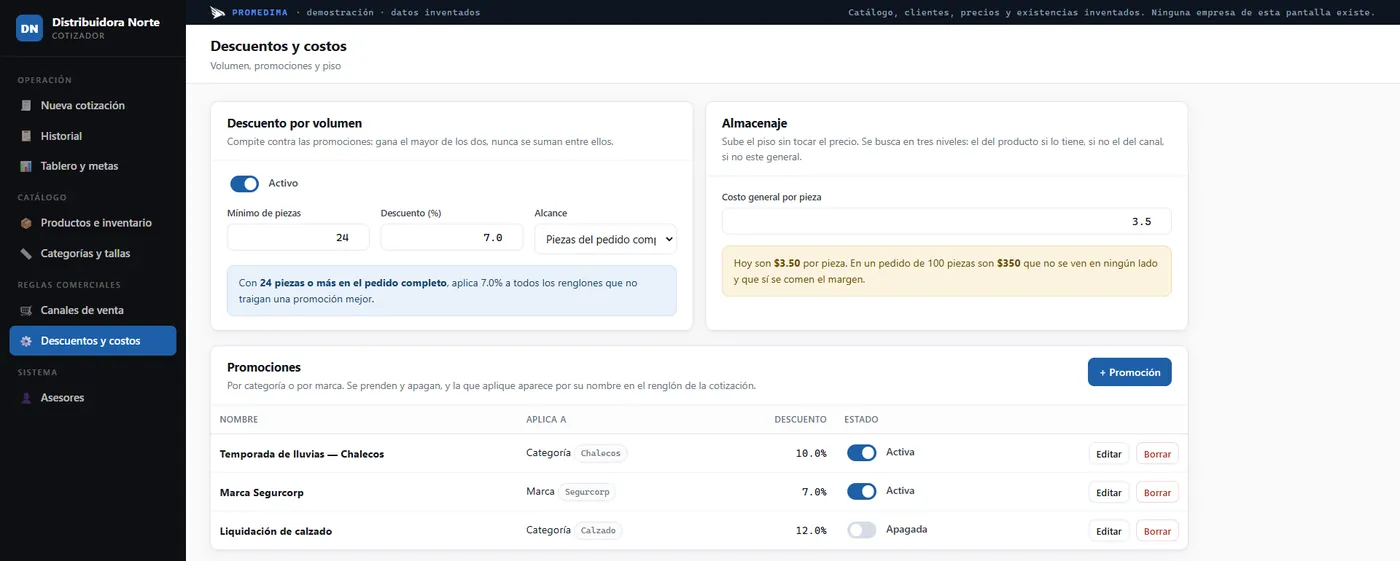Enable the Liquidación de calzado promotion switch

pyautogui.click(x=861, y=530)
